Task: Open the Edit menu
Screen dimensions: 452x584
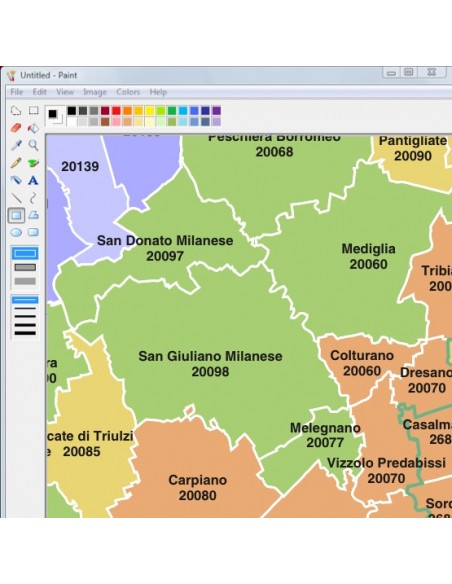Action: pos(39,92)
